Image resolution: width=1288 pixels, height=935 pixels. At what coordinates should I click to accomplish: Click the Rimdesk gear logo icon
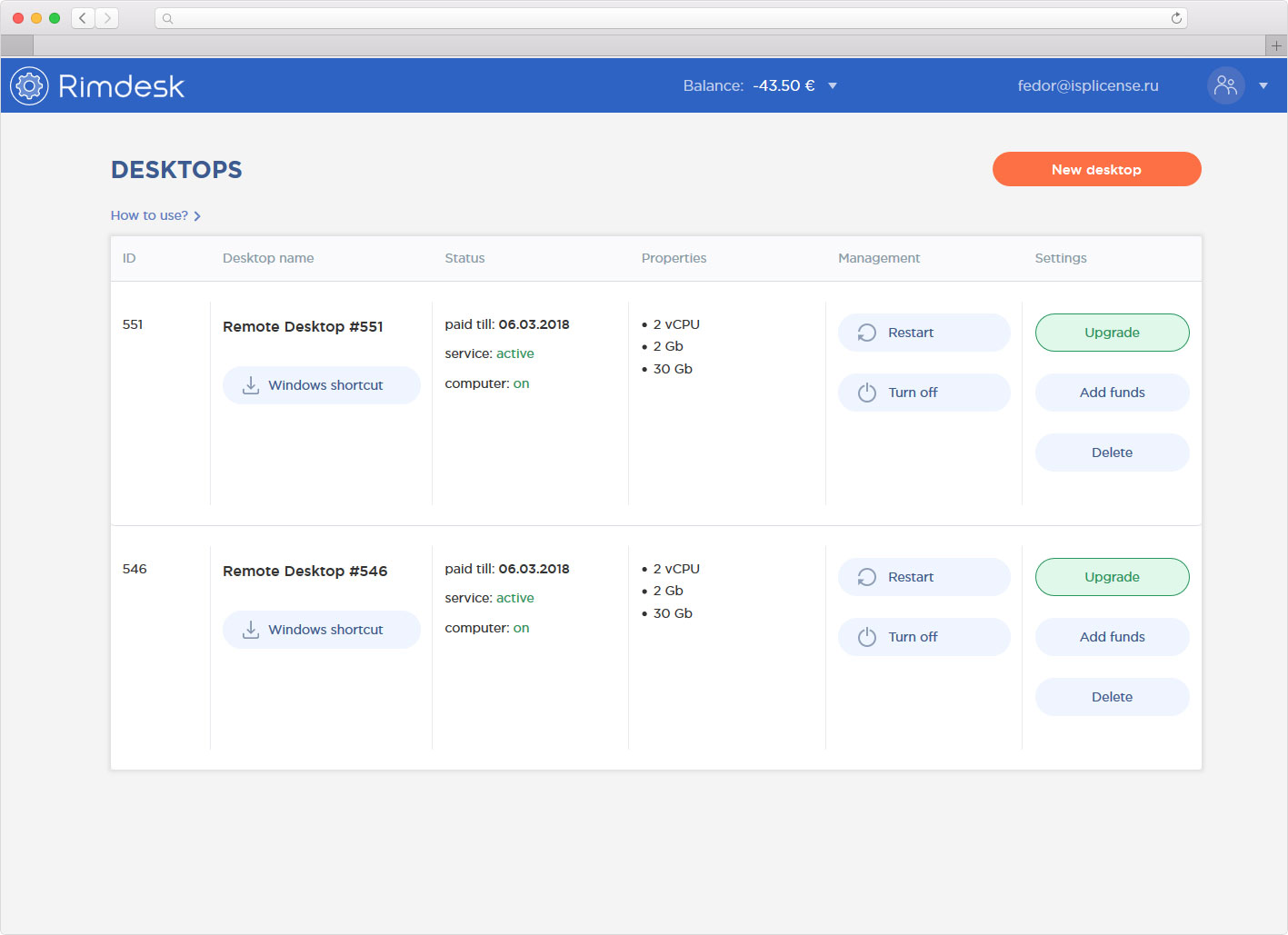(29, 86)
